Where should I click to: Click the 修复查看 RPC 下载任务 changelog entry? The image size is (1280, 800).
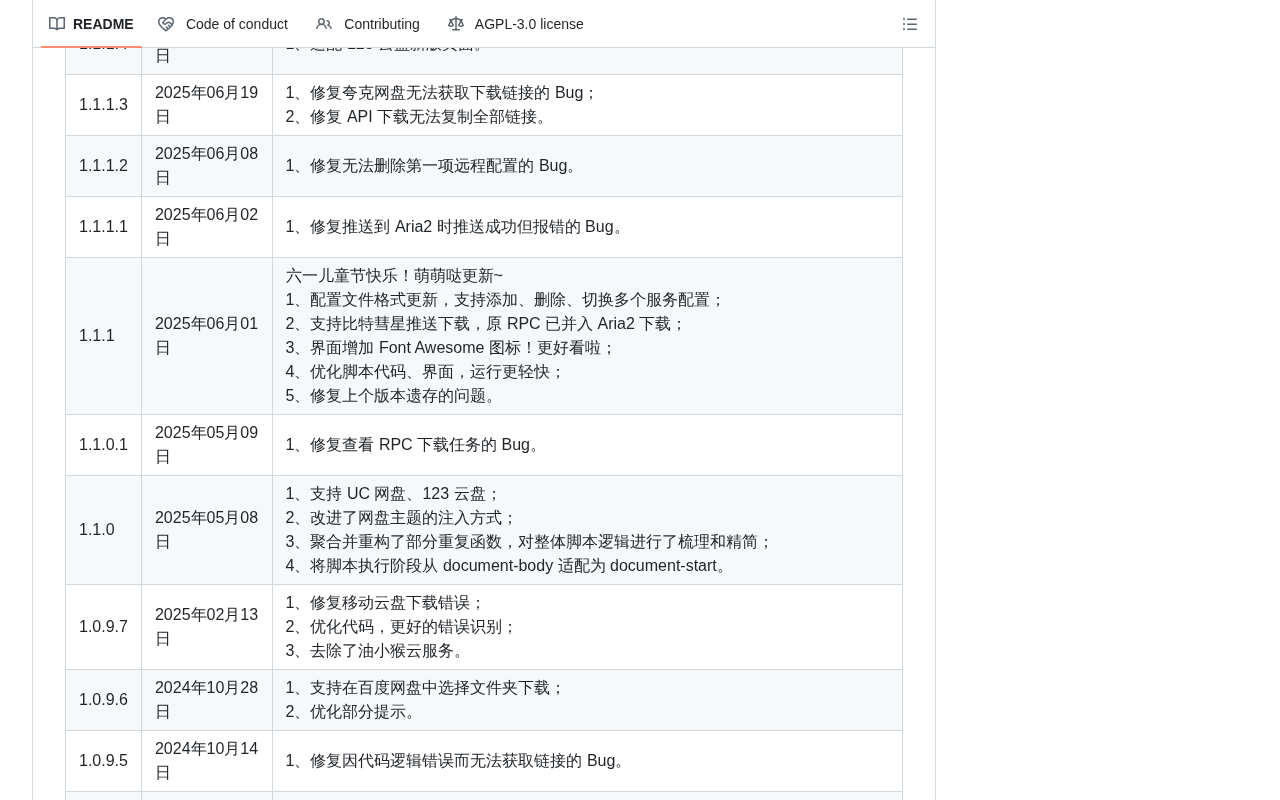pyautogui.click(x=415, y=445)
